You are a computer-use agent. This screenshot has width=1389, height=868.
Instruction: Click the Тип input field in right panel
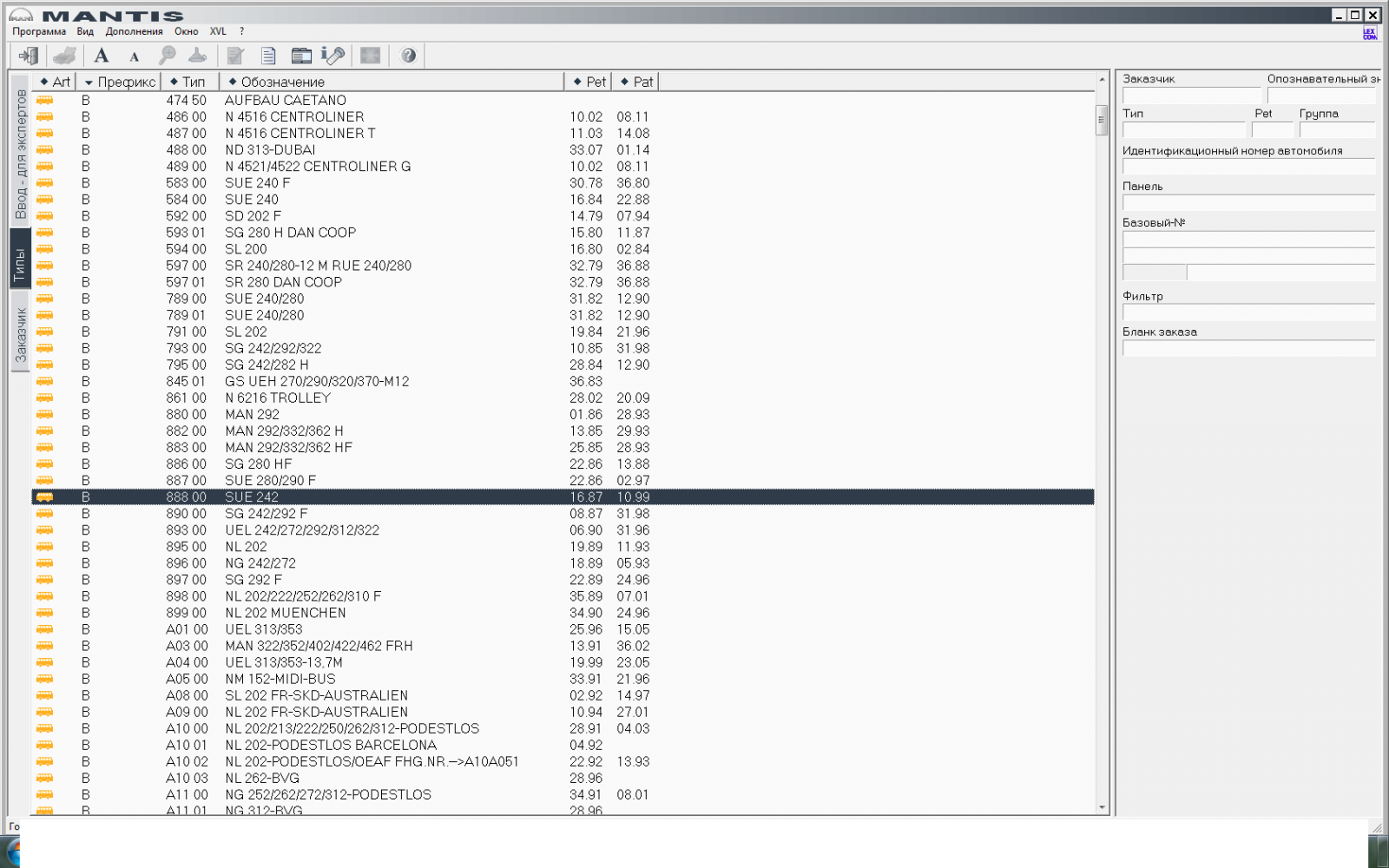pos(1184,130)
